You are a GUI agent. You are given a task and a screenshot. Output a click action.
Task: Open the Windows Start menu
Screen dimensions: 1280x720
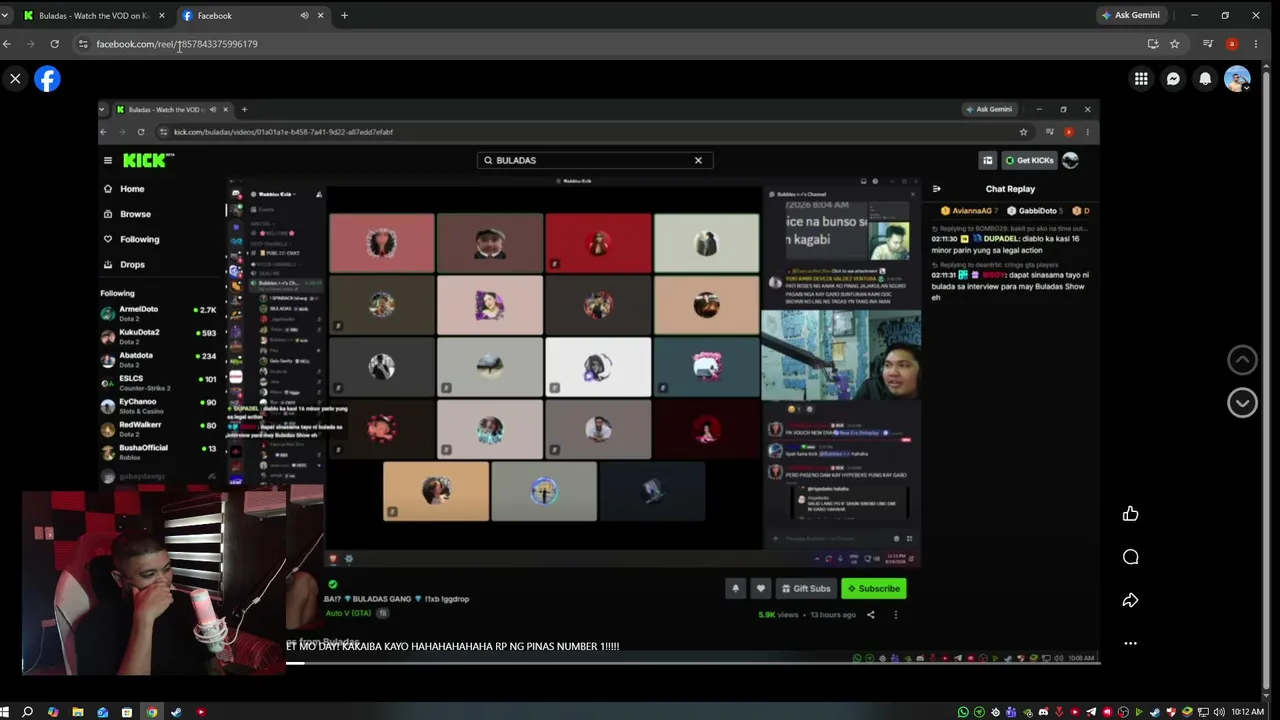pos(5,712)
